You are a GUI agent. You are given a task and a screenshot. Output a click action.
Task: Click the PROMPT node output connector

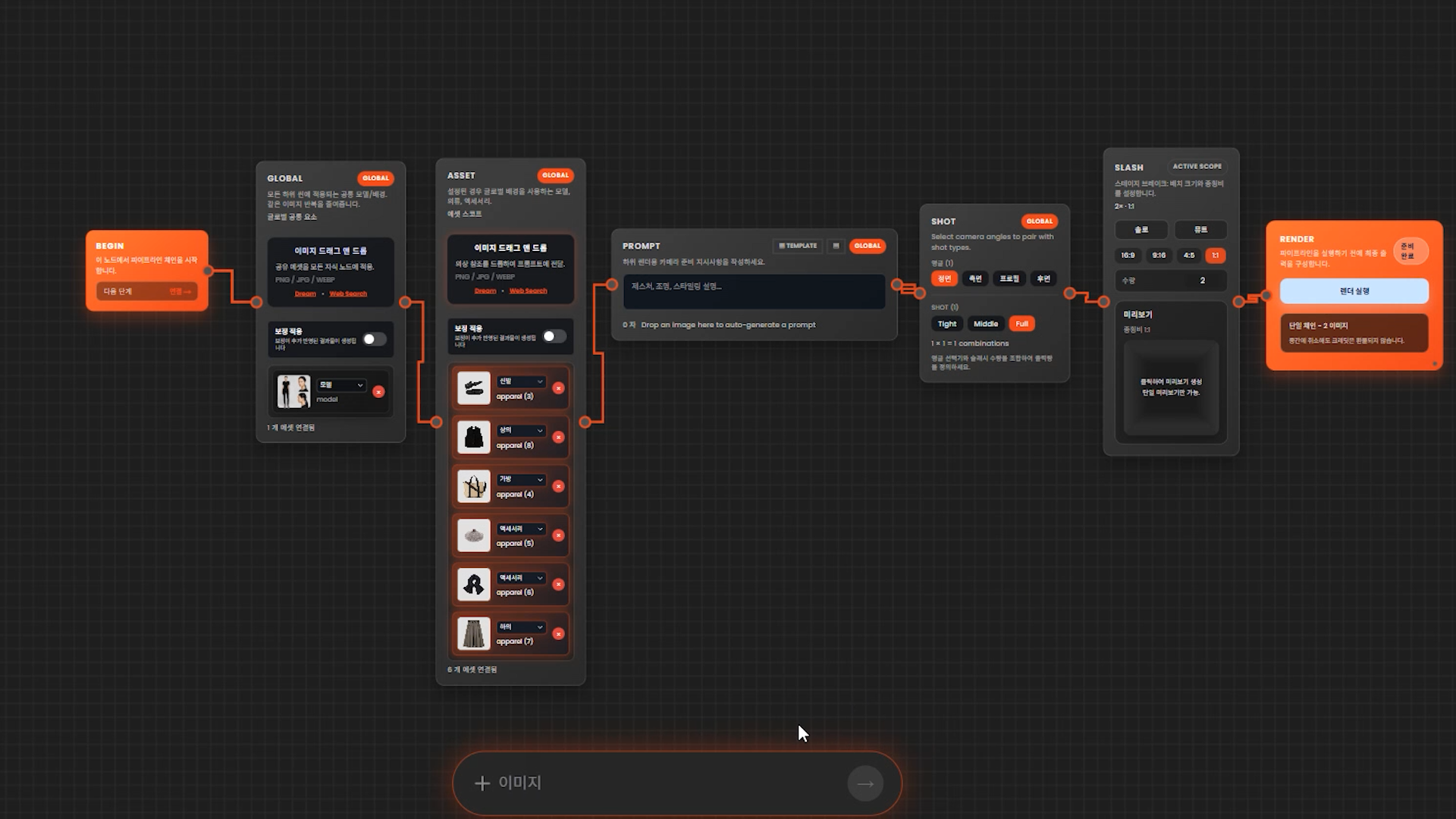[897, 285]
